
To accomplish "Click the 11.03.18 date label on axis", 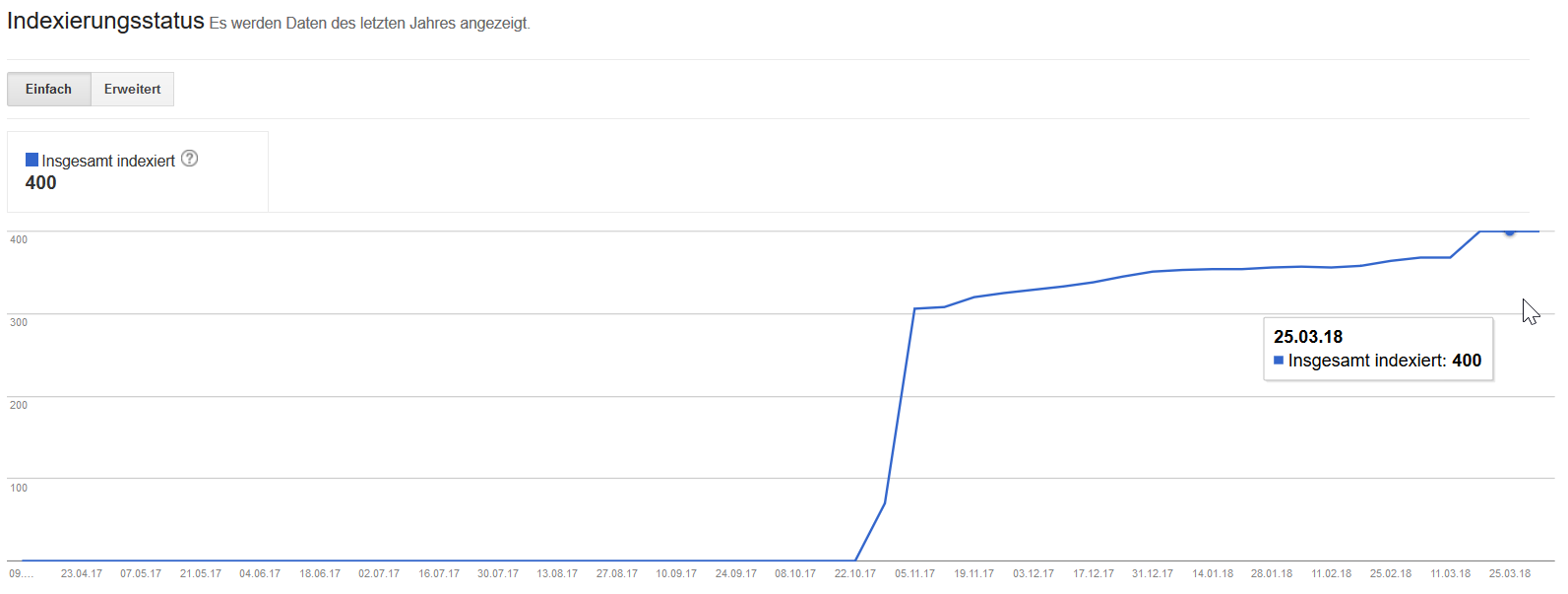I will [1450, 573].
